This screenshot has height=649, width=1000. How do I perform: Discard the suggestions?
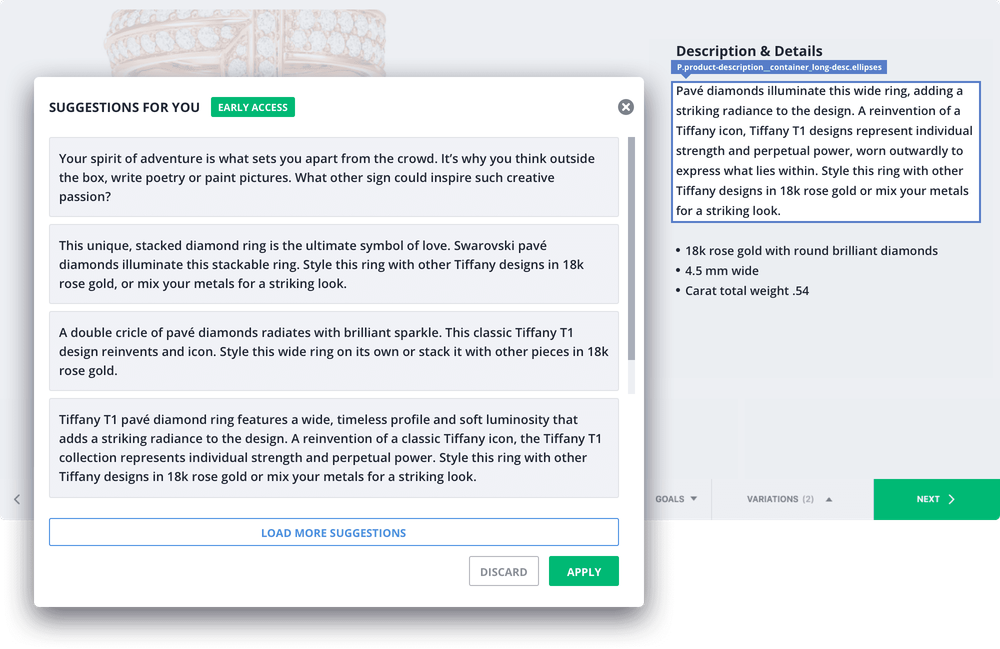[504, 571]
